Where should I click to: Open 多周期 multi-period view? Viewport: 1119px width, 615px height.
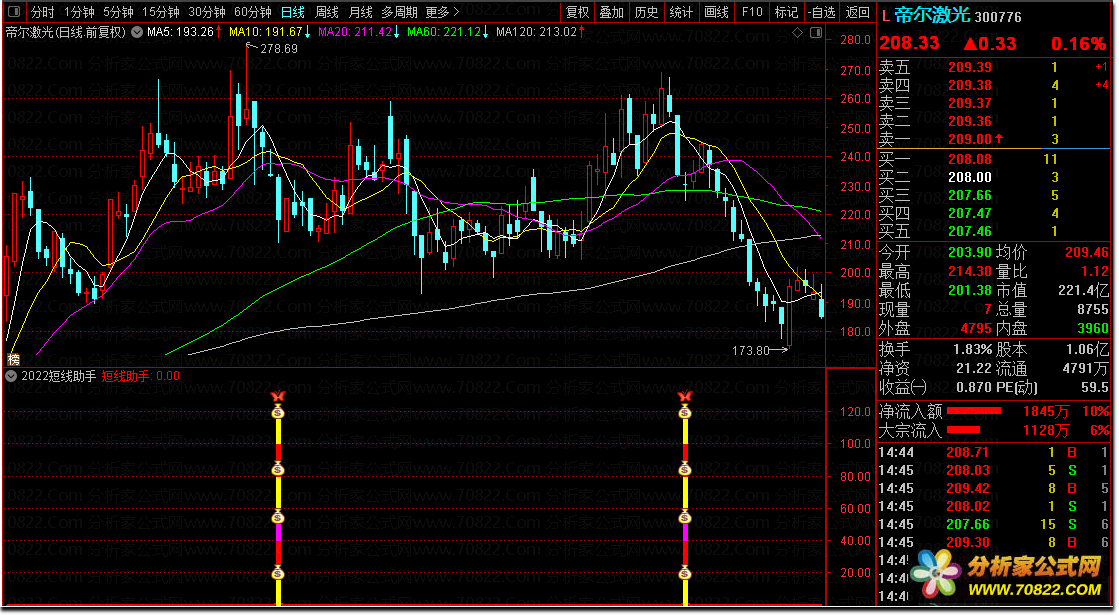(399, 12)
